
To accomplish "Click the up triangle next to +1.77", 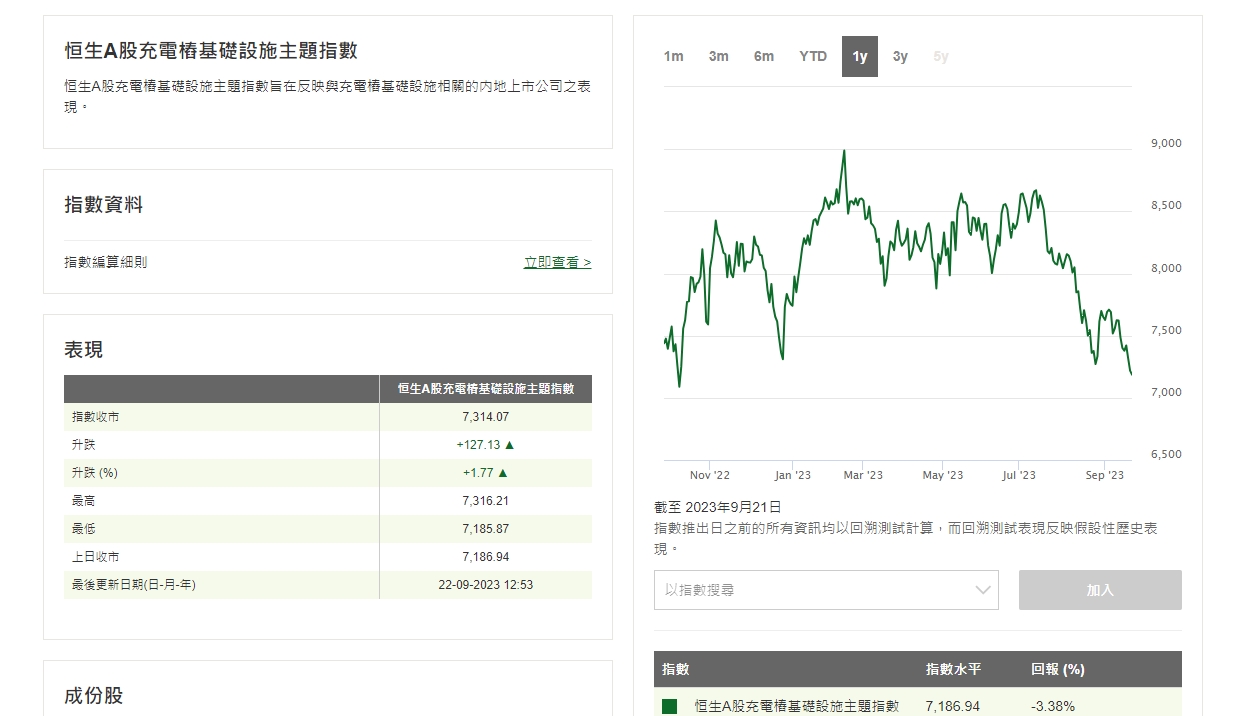I will 503,473.
